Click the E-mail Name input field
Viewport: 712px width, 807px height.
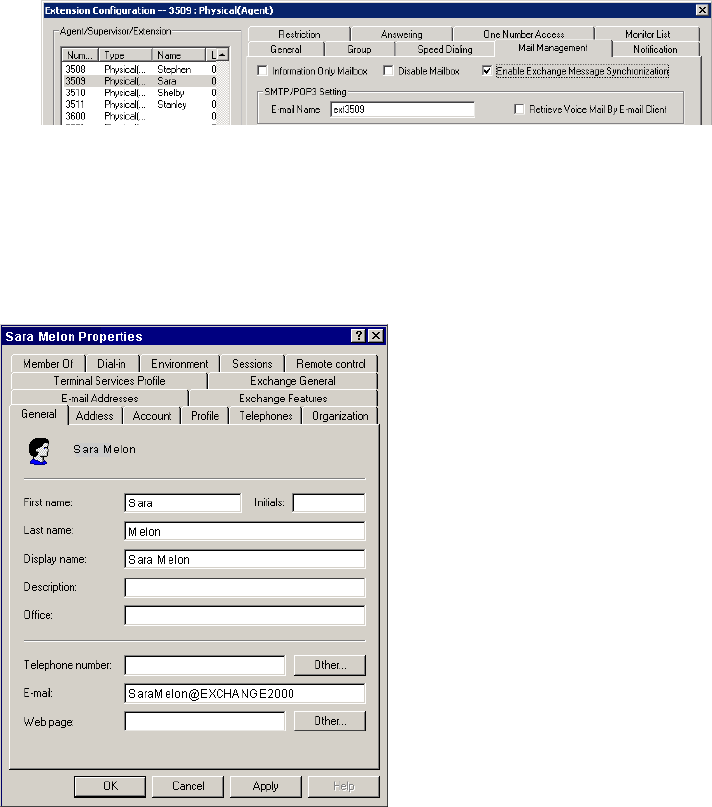click(403, 109)
